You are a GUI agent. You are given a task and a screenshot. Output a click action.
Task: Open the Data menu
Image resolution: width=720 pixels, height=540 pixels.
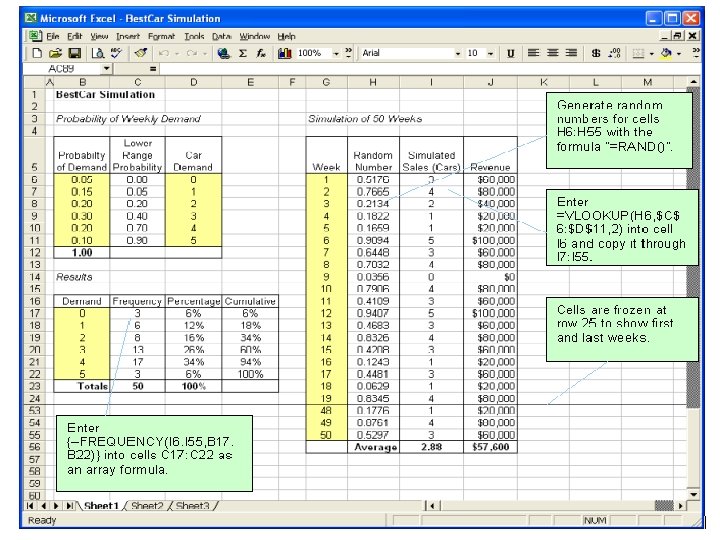tap(221, 36)
